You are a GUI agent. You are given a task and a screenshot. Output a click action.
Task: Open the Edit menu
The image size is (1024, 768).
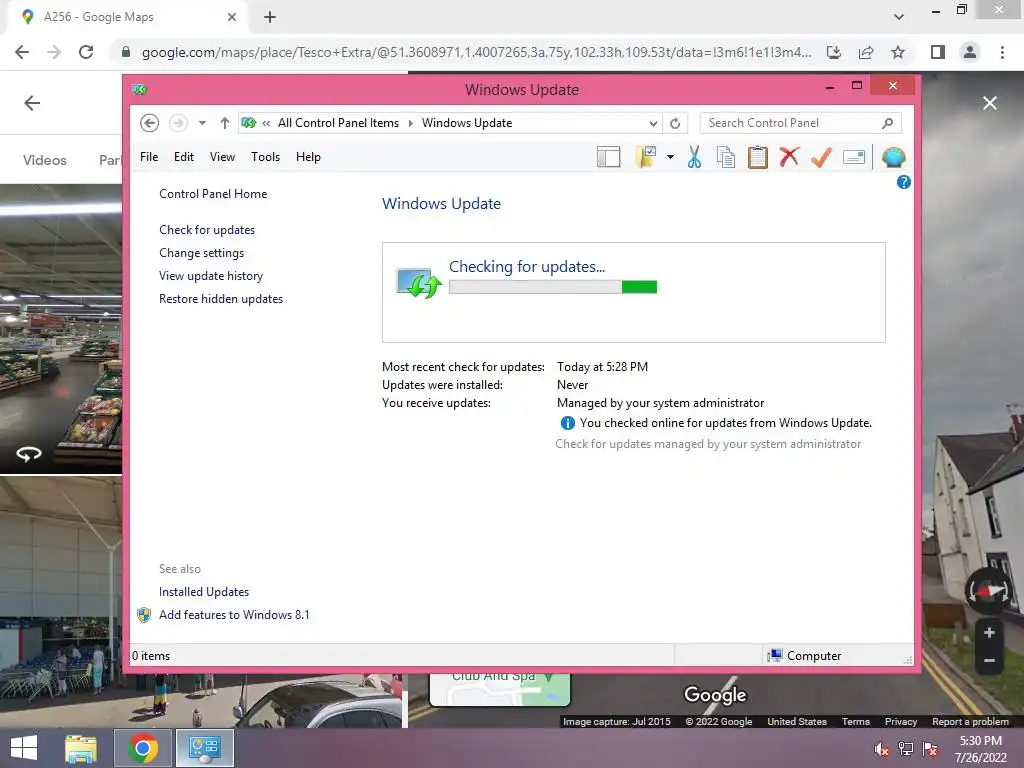[184, 157]
